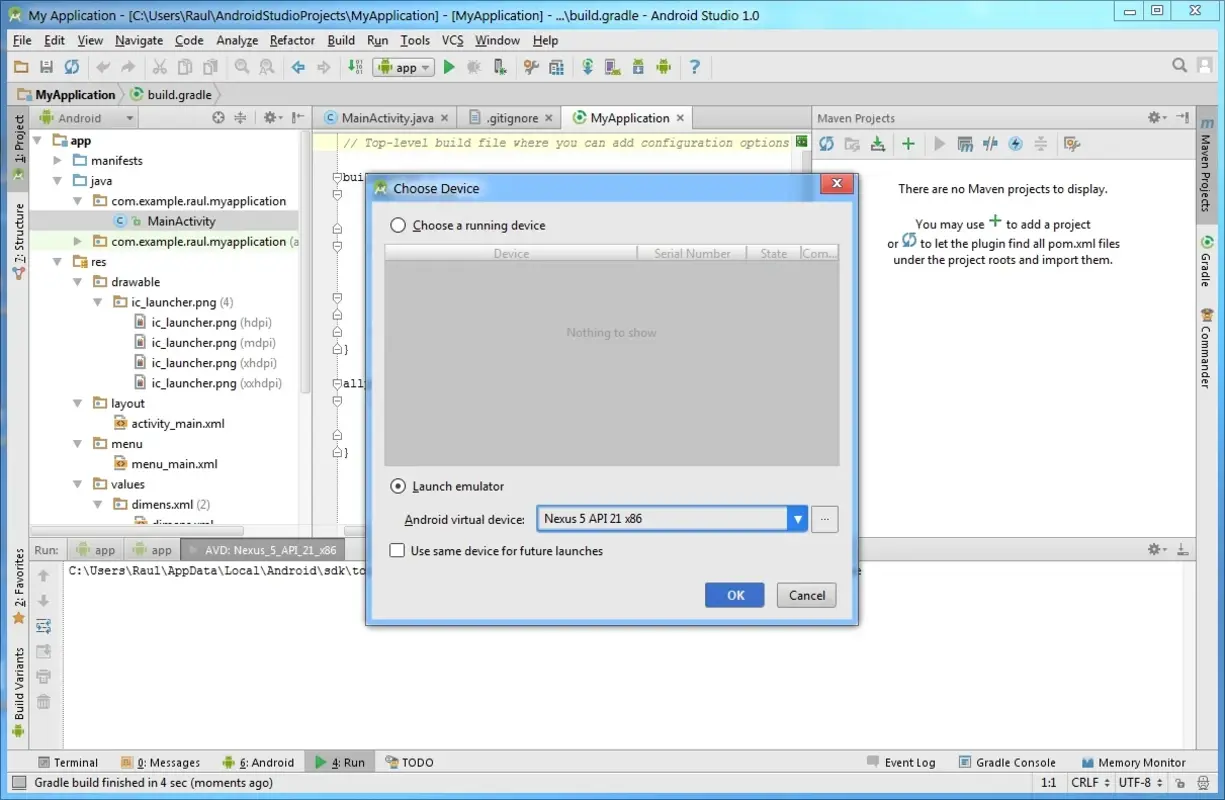The width and height of the screenshot is (1225, 800).
Task: Select the Launch emulator option
Action: coord(397,485)
